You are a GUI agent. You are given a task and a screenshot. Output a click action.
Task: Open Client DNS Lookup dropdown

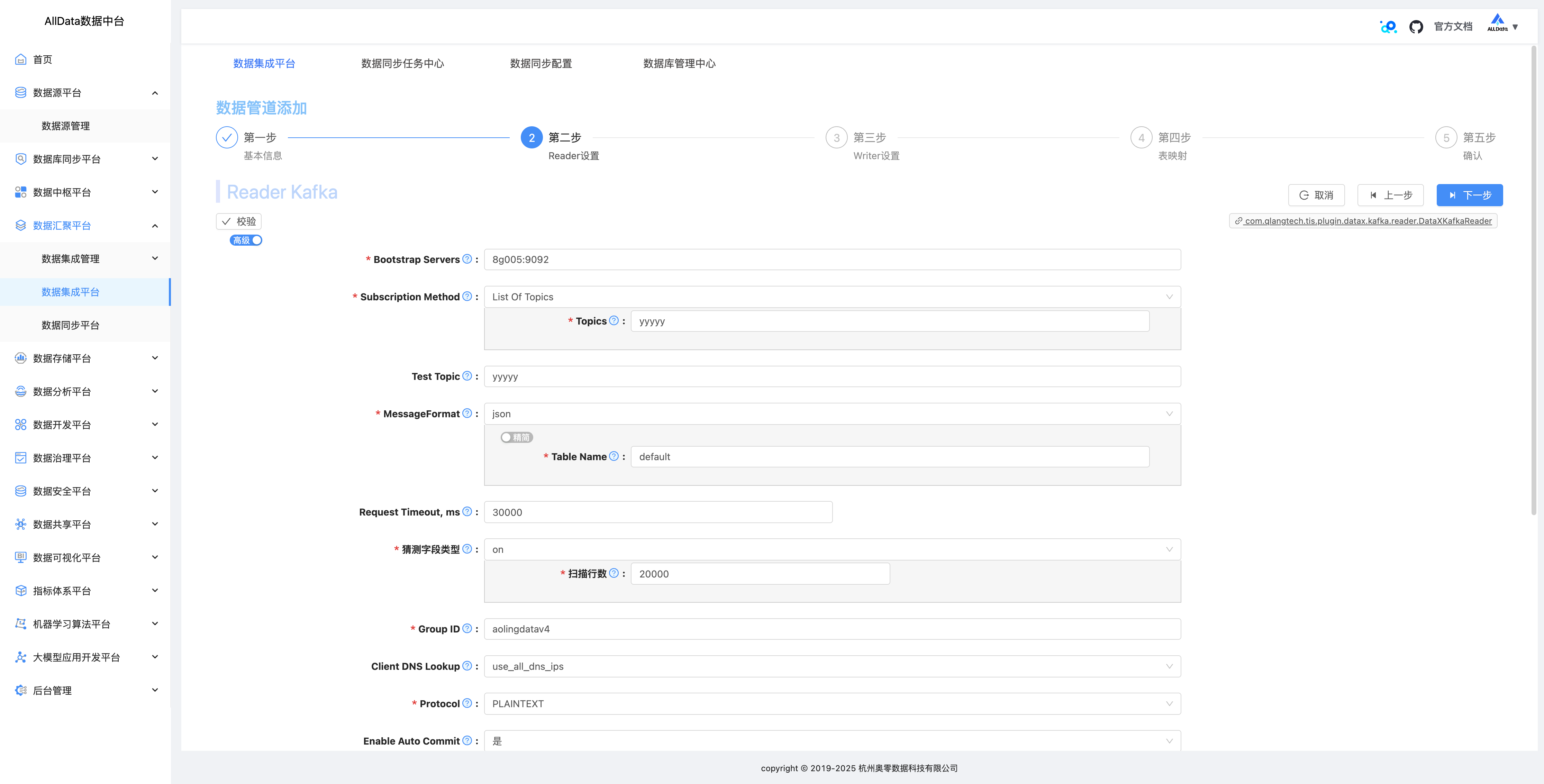(x=832, y=666)
